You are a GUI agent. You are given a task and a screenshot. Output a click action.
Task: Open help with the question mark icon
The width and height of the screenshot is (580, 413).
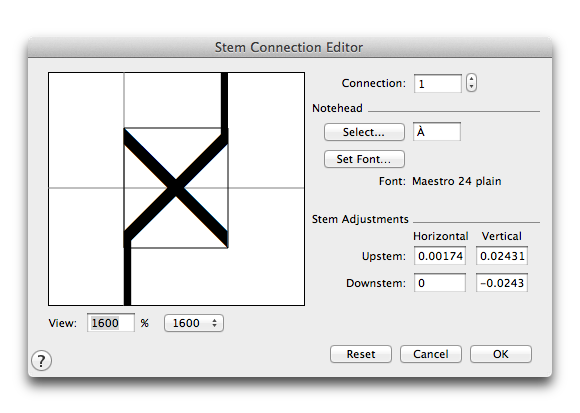[x=41, y=360]
